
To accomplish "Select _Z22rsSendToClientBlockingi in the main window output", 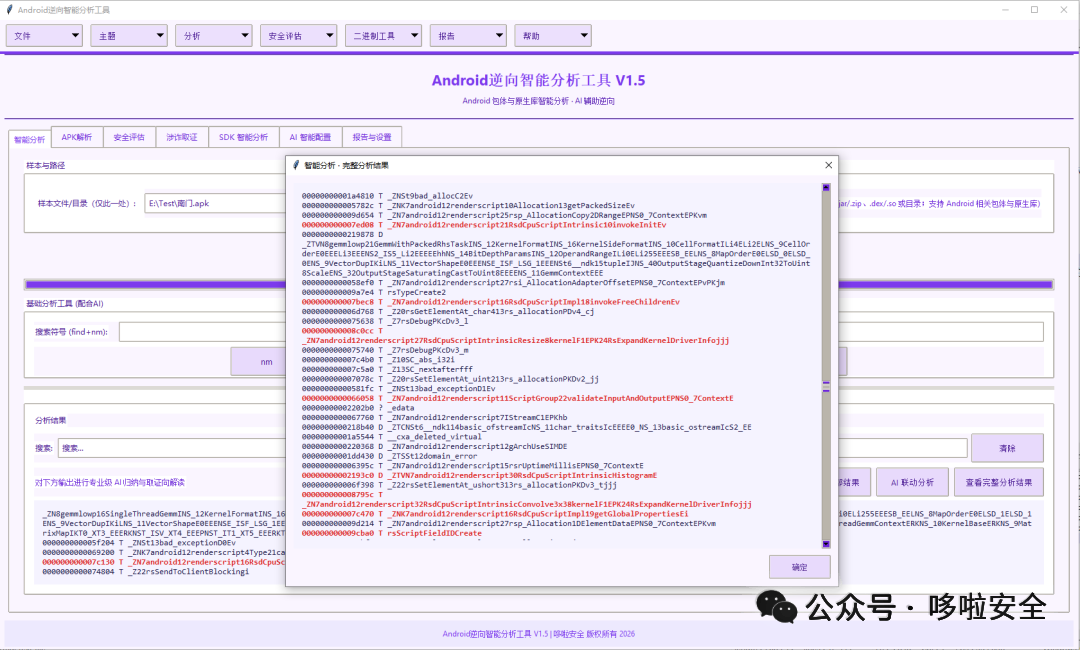I will point(145,572).
